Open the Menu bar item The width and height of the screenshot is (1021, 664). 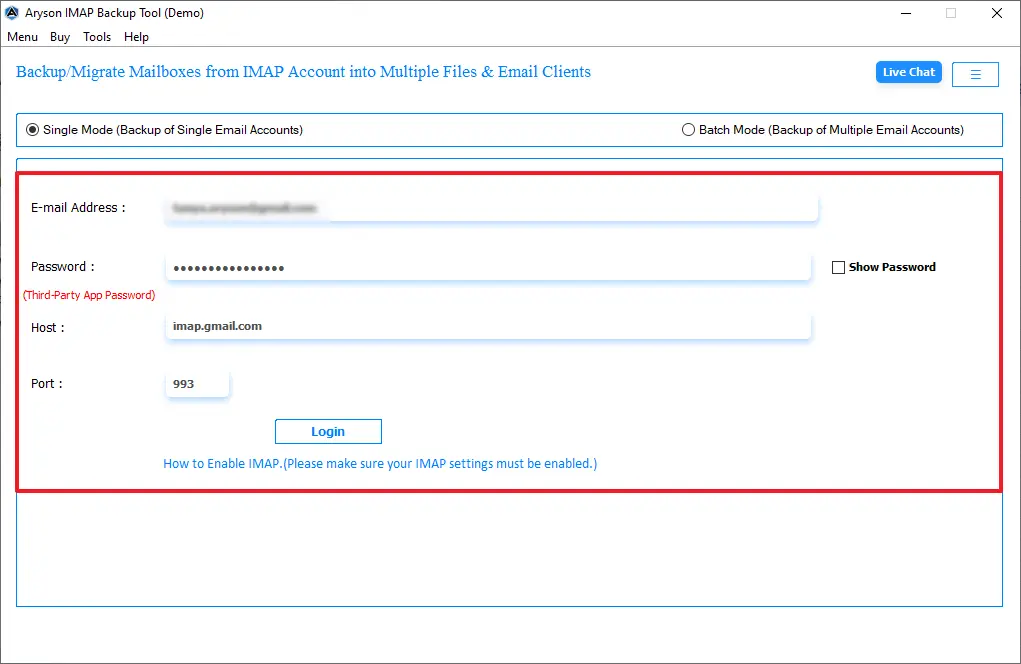pyautogui.click(x=22, y=37)
